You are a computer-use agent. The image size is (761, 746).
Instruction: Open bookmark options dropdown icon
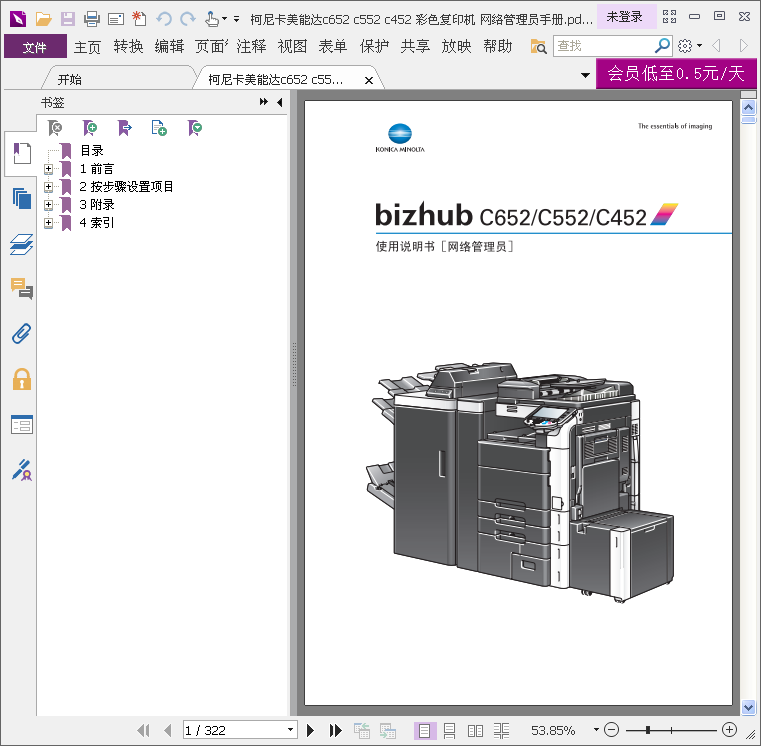tap(195, 128)
